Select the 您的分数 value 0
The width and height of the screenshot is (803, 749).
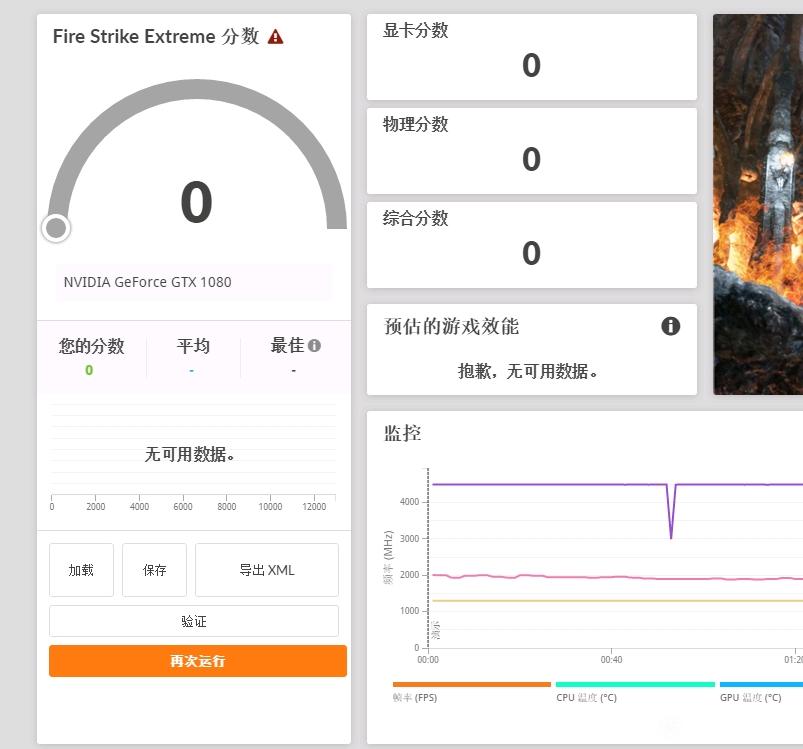point(89,370)
